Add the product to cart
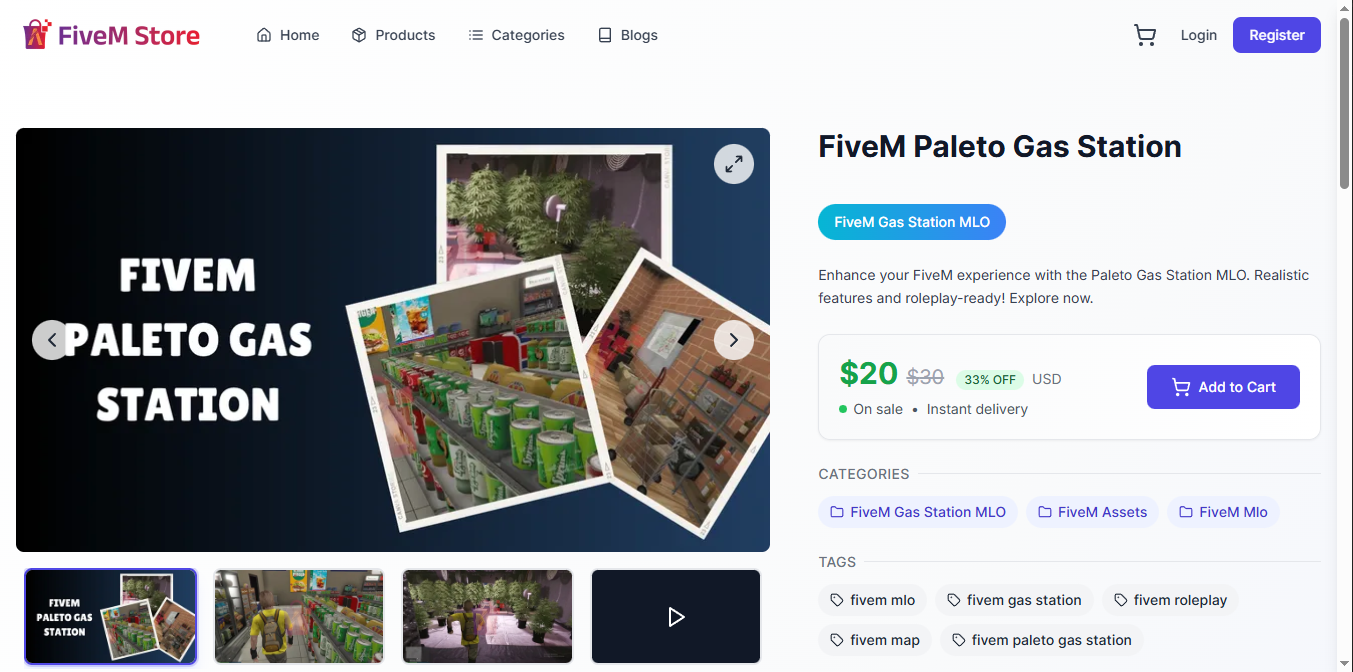Image resolution: width=1353 pixels, height=672 pixels. click(x=1223, y=387)
